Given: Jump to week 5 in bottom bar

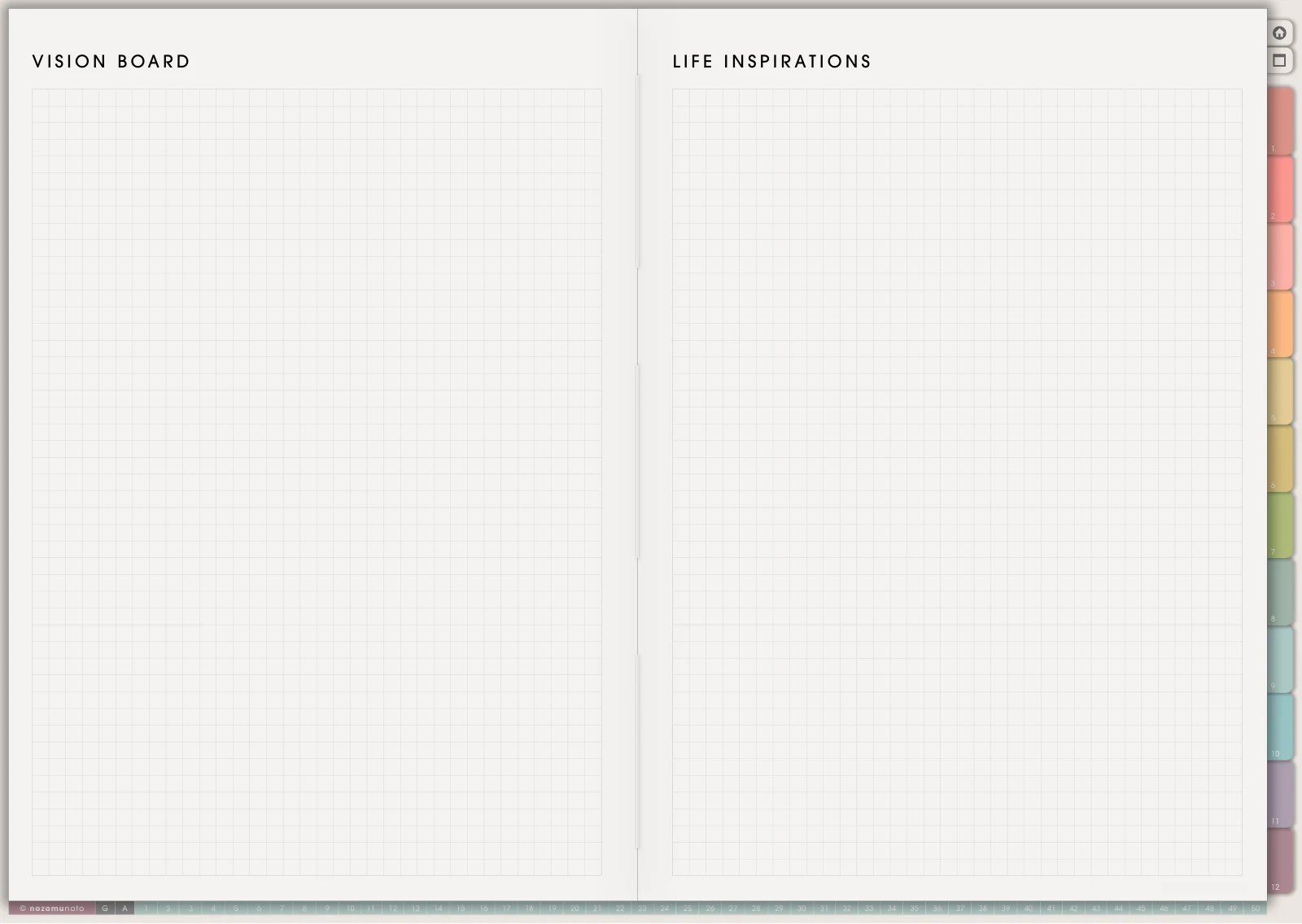Looking at the screenshot, I should pos(236,909).
